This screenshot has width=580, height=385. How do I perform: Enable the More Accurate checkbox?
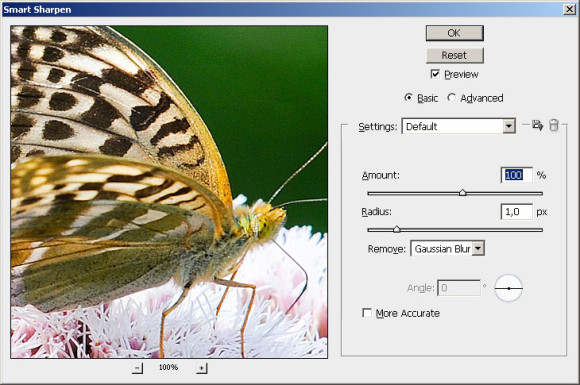point(367,313)
